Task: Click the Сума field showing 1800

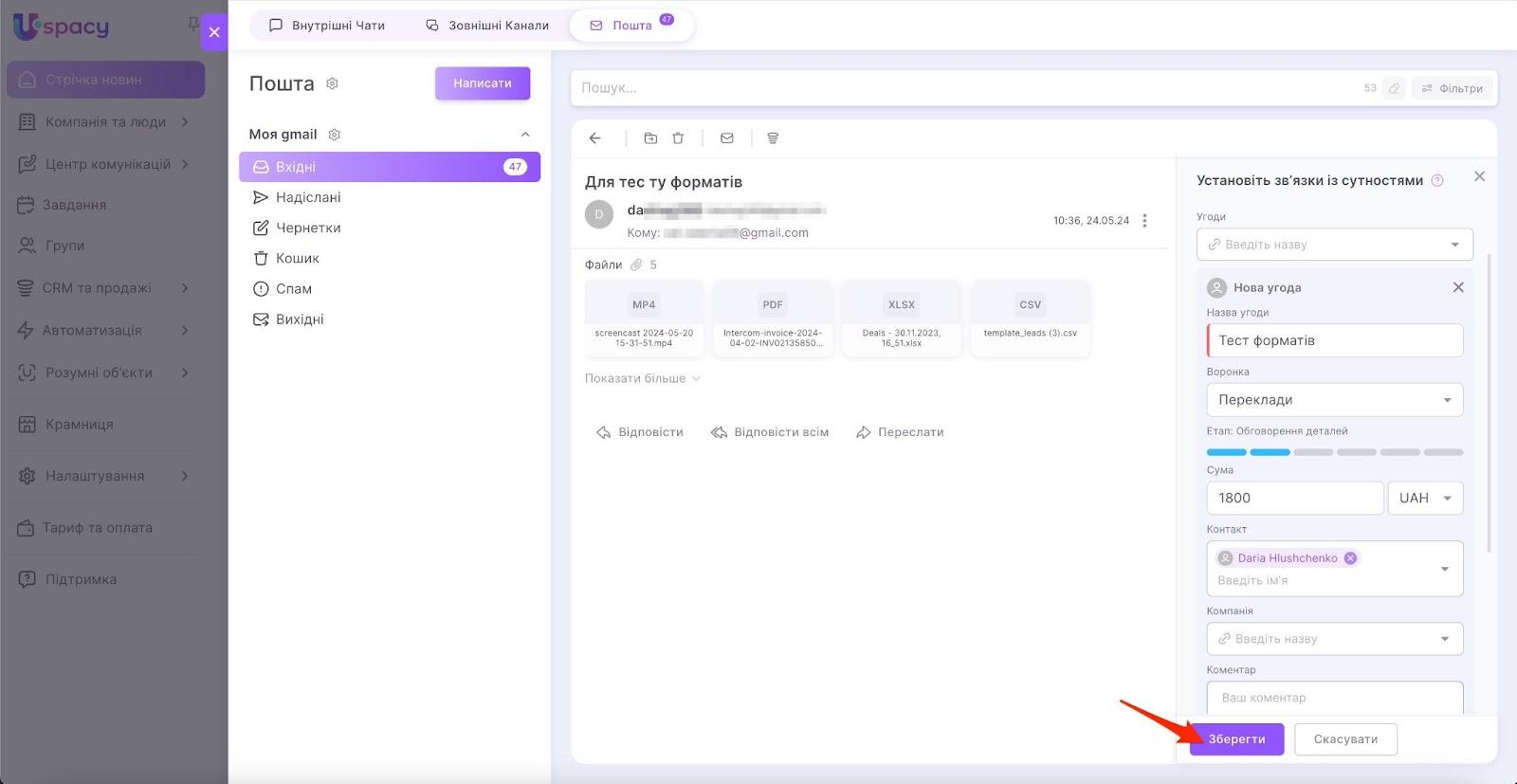Action: click(1295, 498)
